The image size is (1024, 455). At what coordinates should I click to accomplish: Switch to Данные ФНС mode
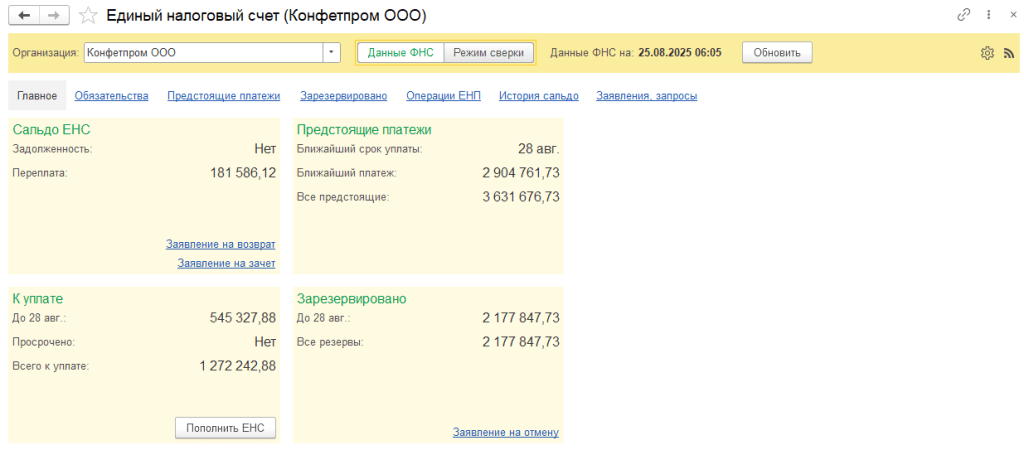pyautogui.click(x=400, y=52)
